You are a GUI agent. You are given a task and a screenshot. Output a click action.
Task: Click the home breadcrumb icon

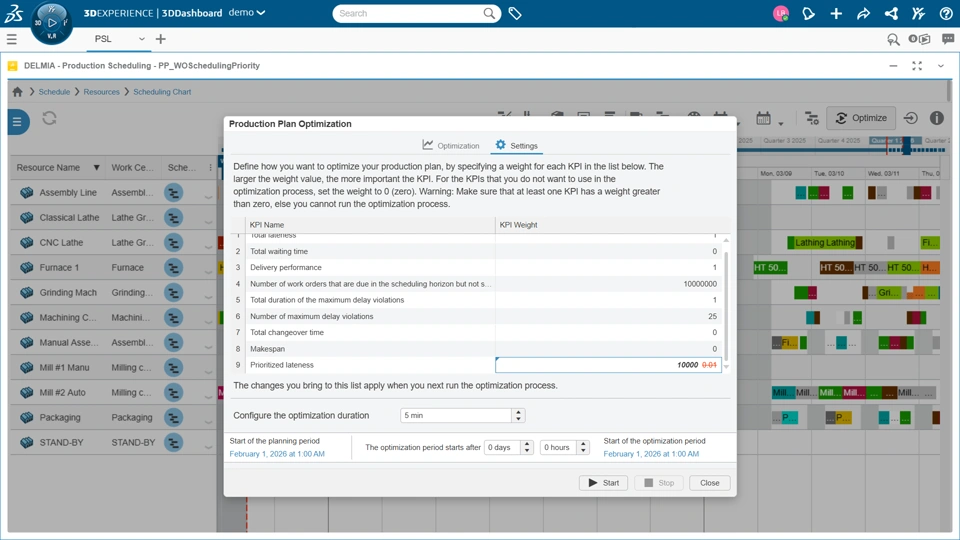[17, 92]
